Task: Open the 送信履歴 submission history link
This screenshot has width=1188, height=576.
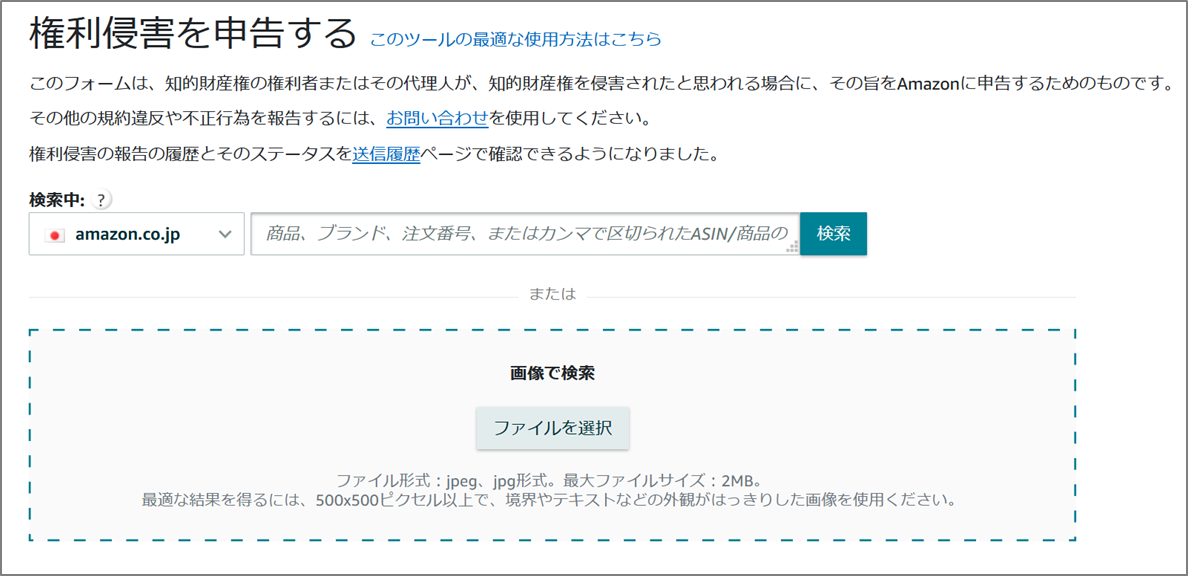Action: point(386,155)
